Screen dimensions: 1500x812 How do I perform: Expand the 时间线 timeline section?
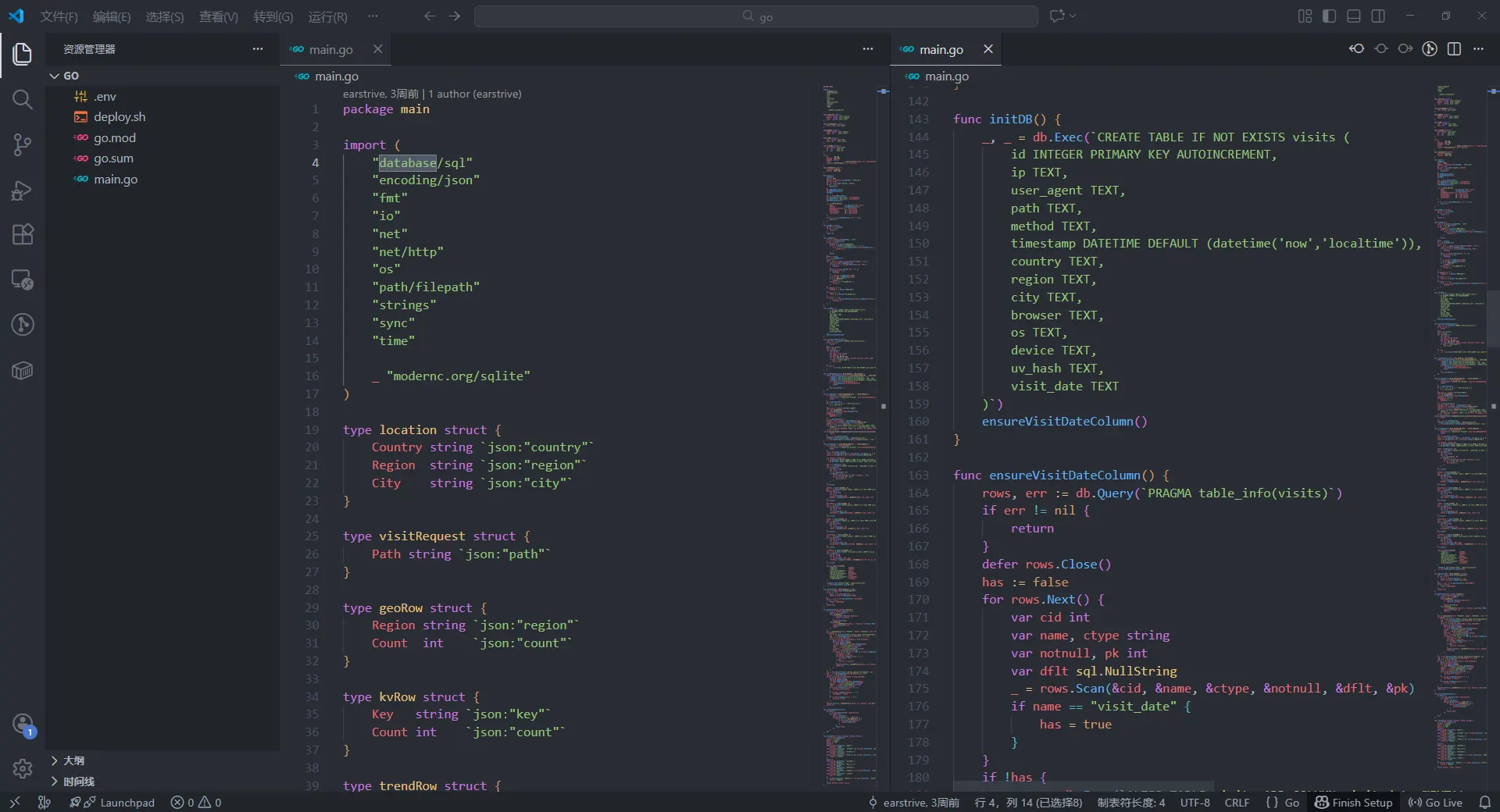[78, 782]
